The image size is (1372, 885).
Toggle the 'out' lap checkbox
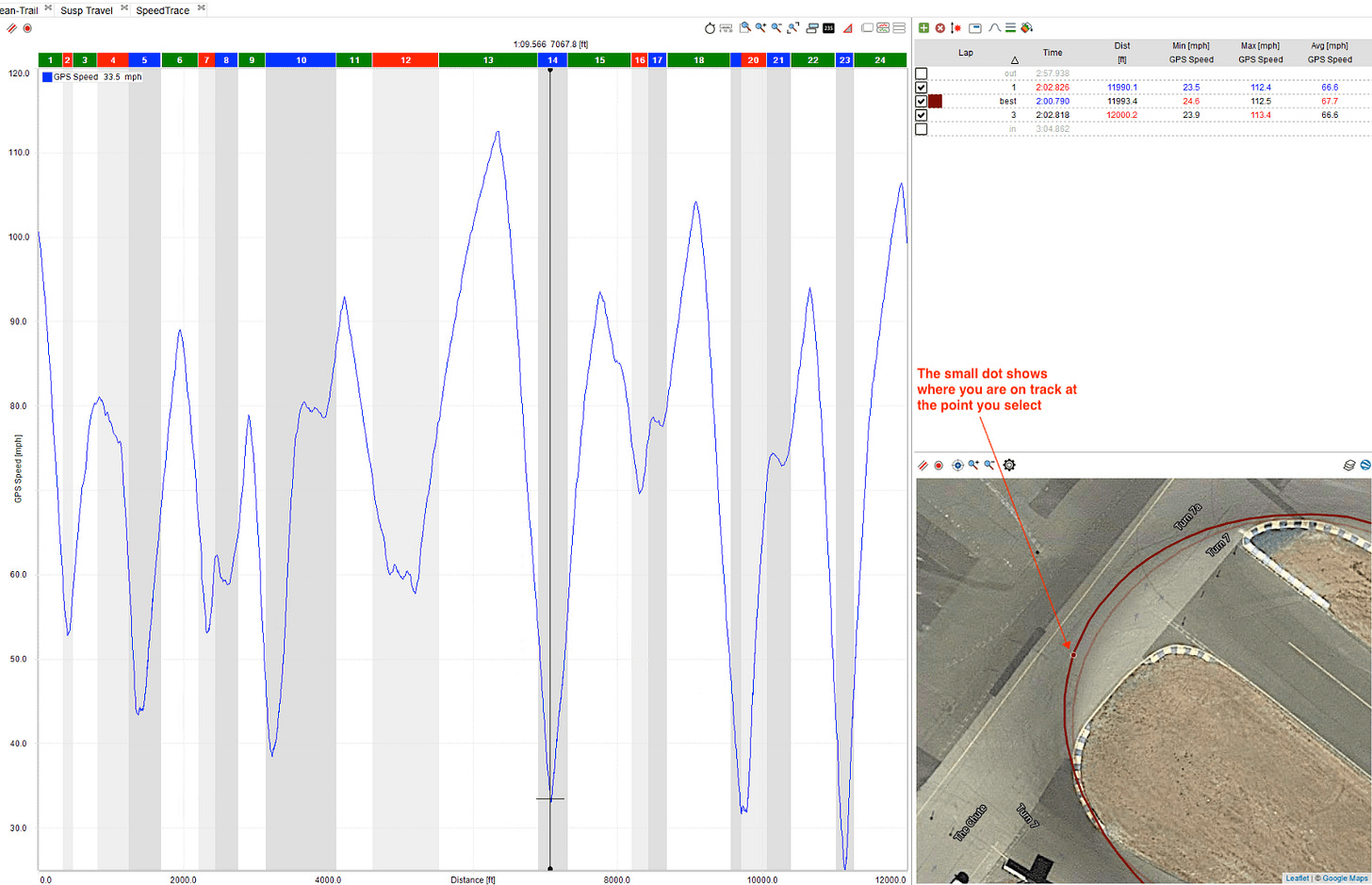pyautogui.click(x=922, y=74)
